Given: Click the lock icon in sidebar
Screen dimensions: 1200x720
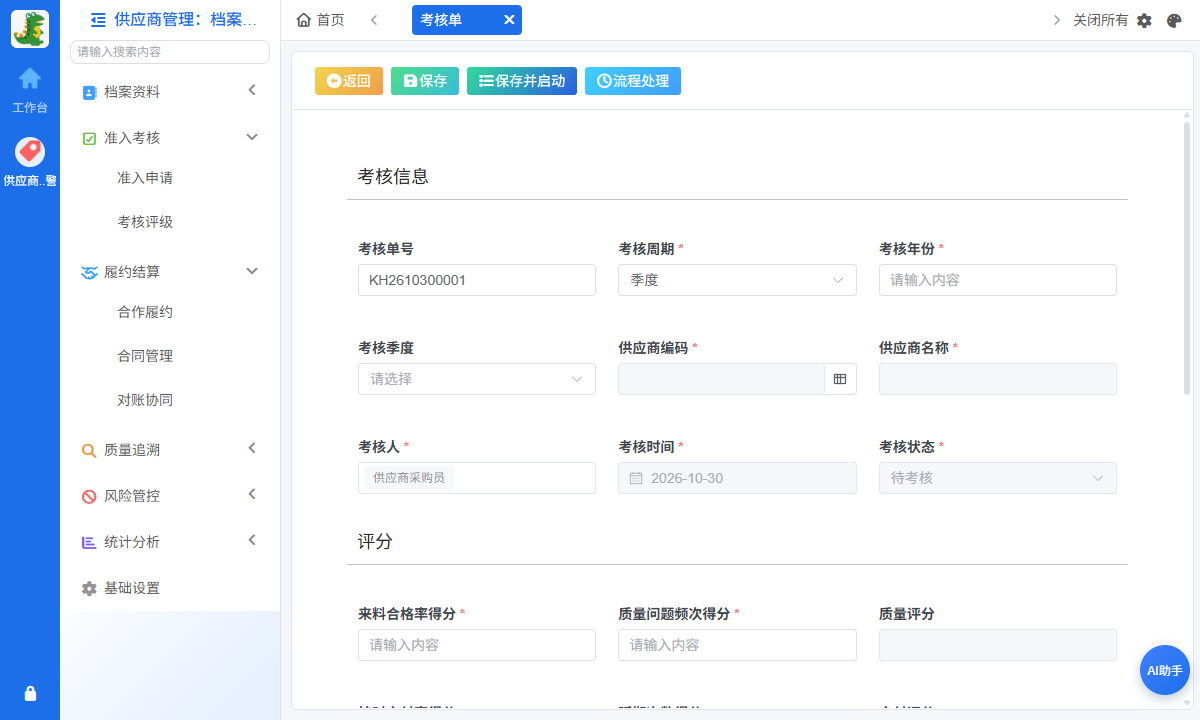Looking at the screenshot, I should pyautogui.click(x=30, y=693).
